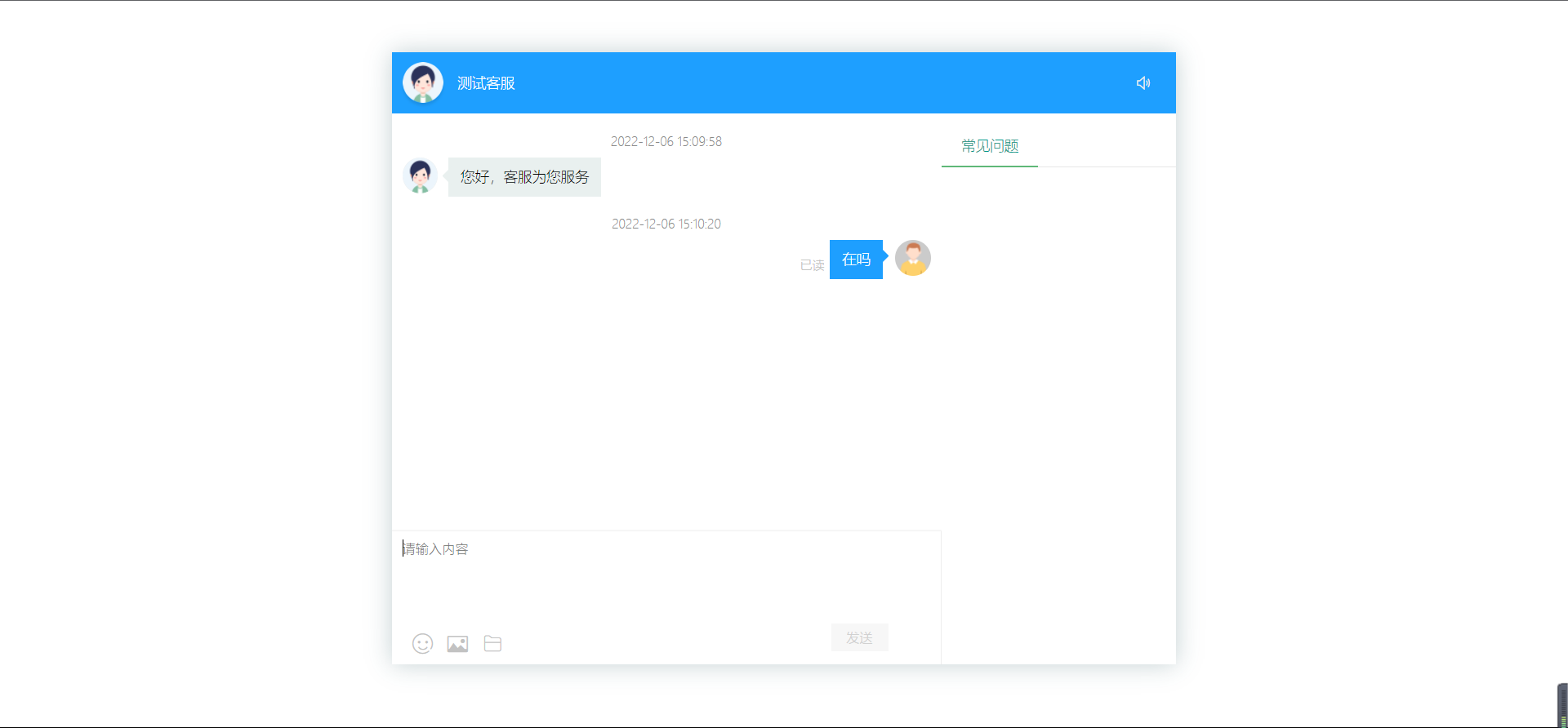
Task: Click the customer avatar beside 在吗
Action: [x=912, y=259]
